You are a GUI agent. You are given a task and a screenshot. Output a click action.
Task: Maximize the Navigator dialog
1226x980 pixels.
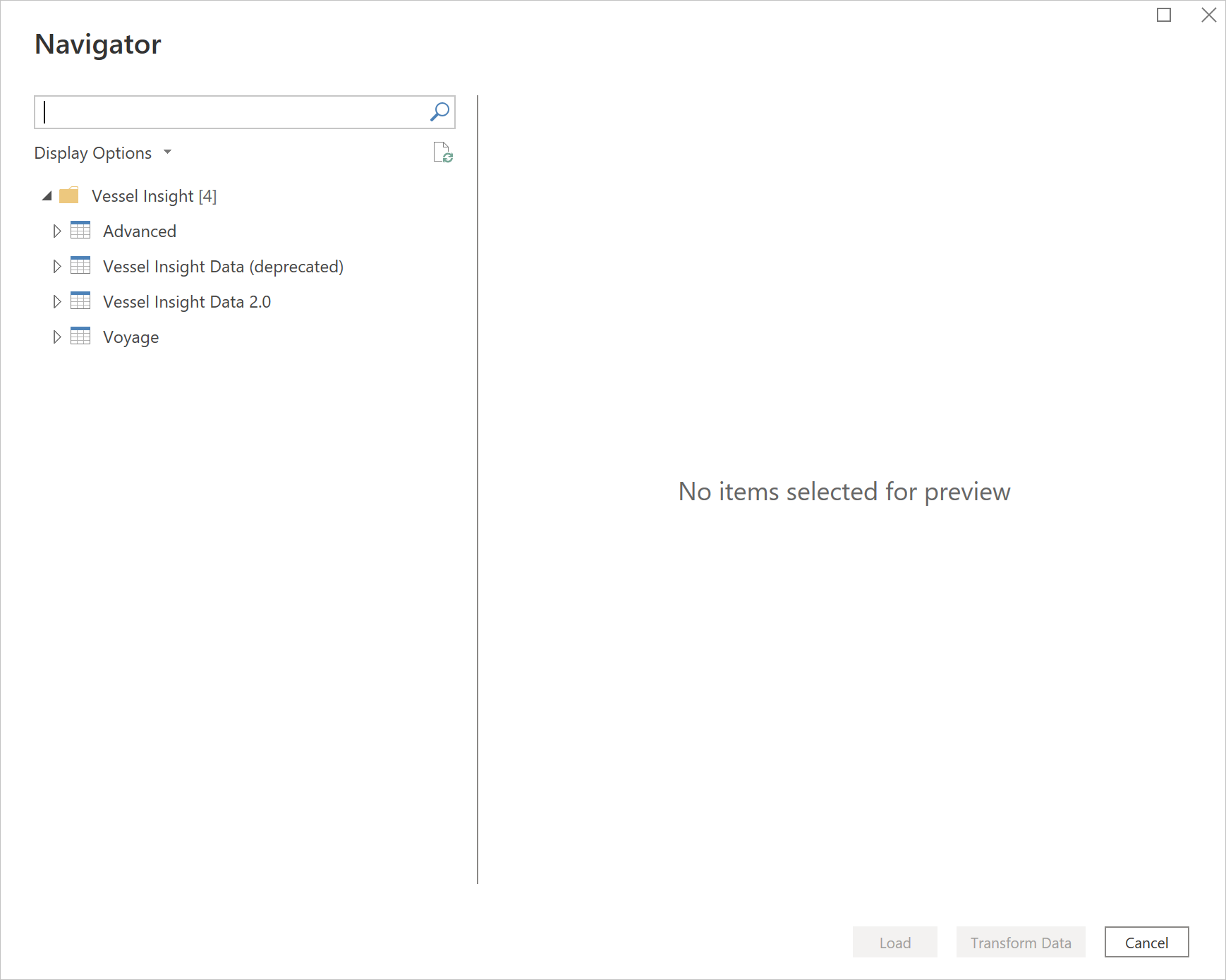click(1164, 15)
